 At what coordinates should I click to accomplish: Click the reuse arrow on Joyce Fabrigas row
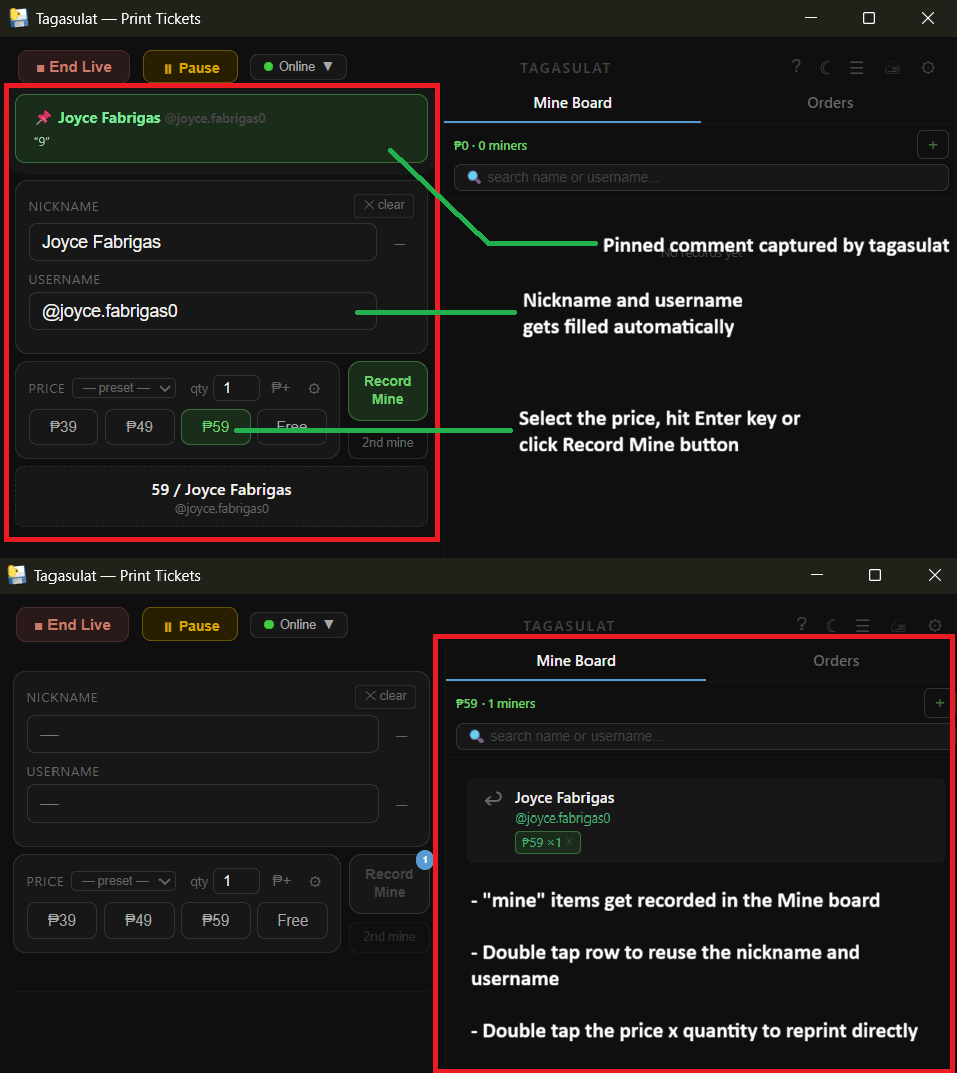(x=493, y=799)
